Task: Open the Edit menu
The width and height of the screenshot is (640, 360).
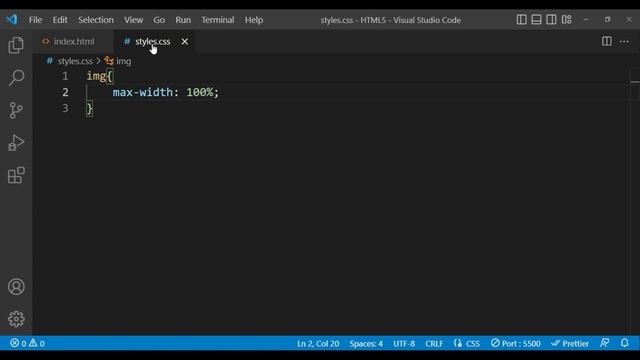Action: [x=60, y=20]
